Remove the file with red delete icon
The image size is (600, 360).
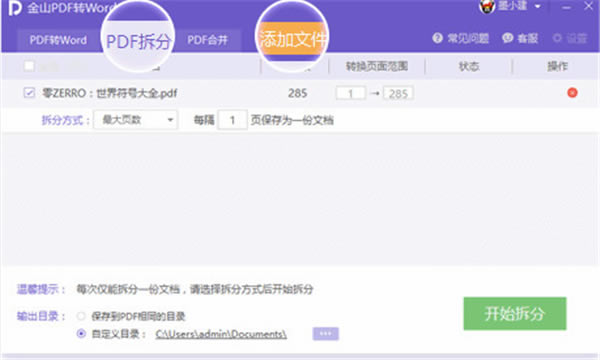[x=572, y=93]
